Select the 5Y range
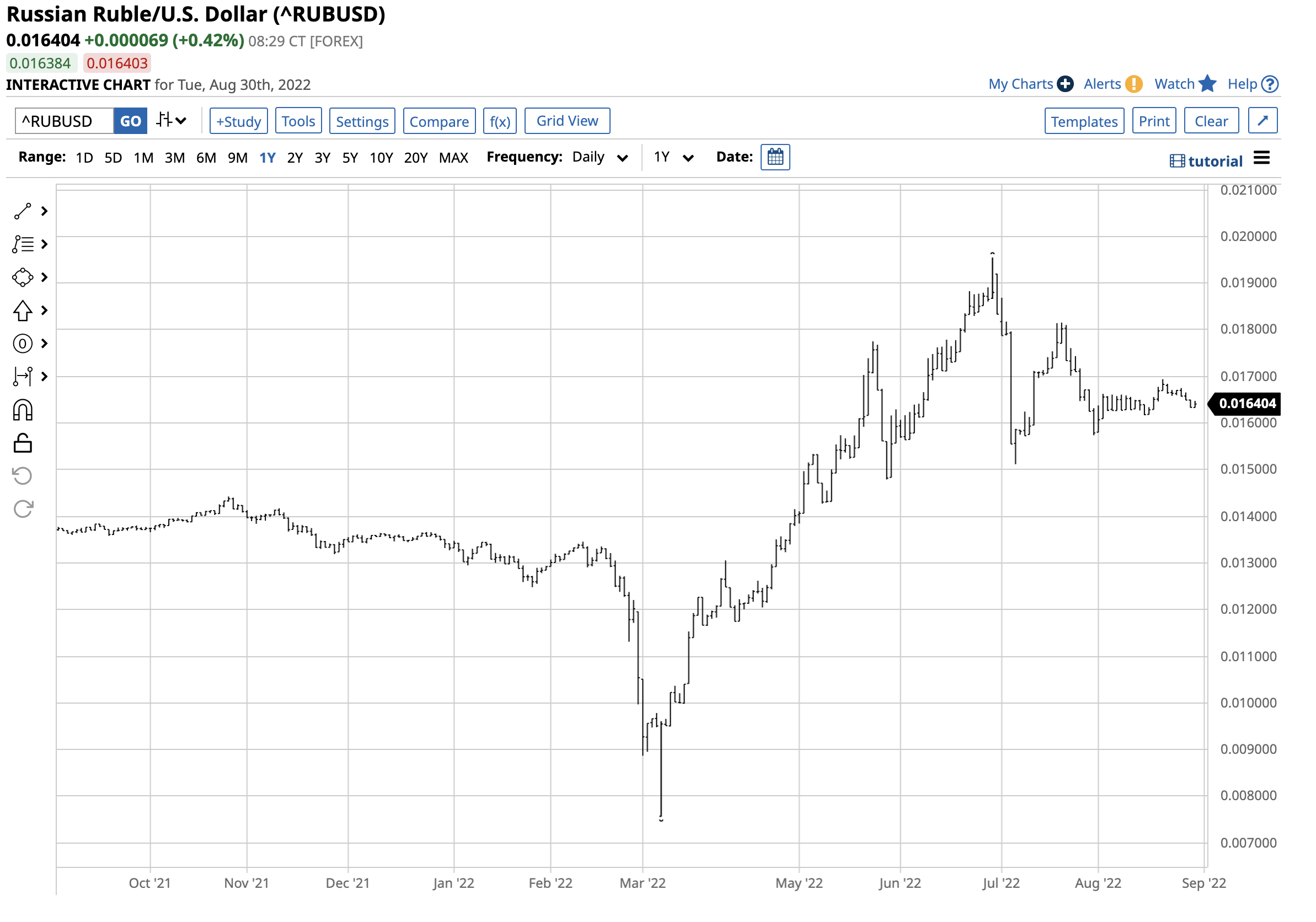The height and width of the screenshot is (922, 1316). tap(350, 158)
